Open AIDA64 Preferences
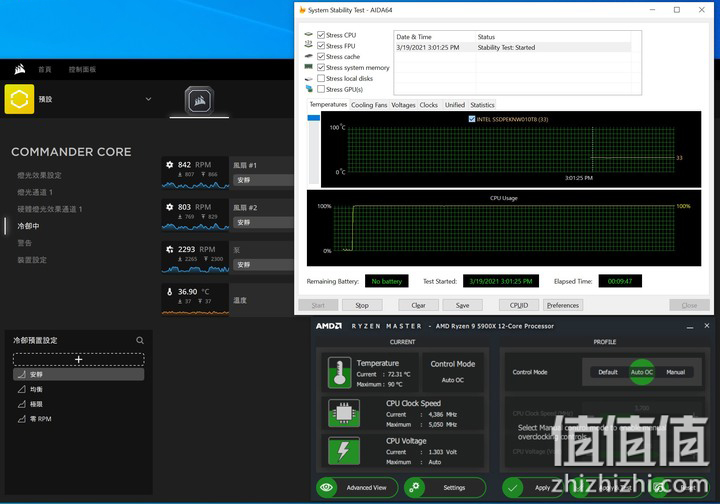This screenshot has width=720, height=504. click(x=563, y=305)
